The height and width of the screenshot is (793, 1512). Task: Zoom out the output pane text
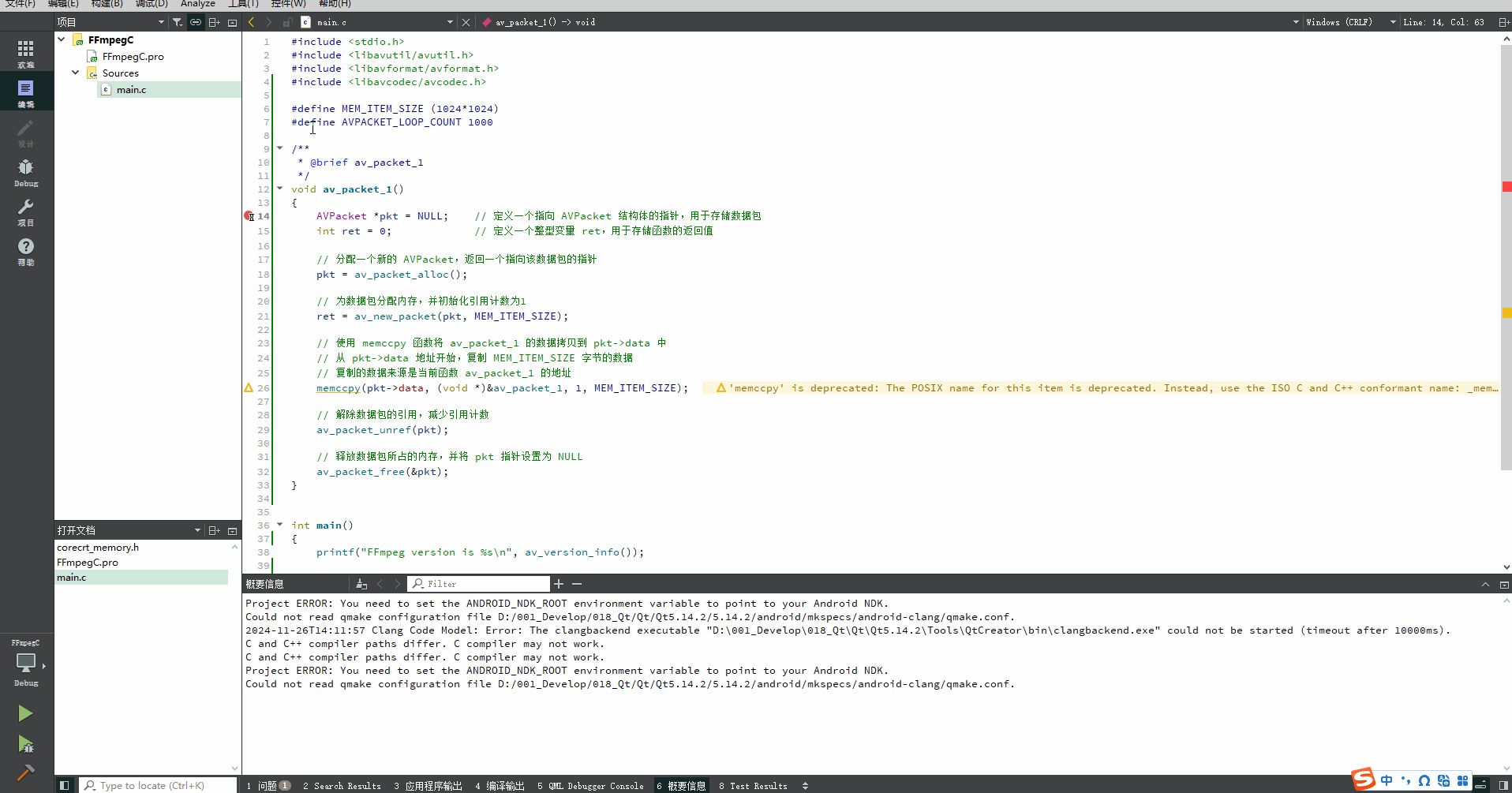(x=577, y=584)
